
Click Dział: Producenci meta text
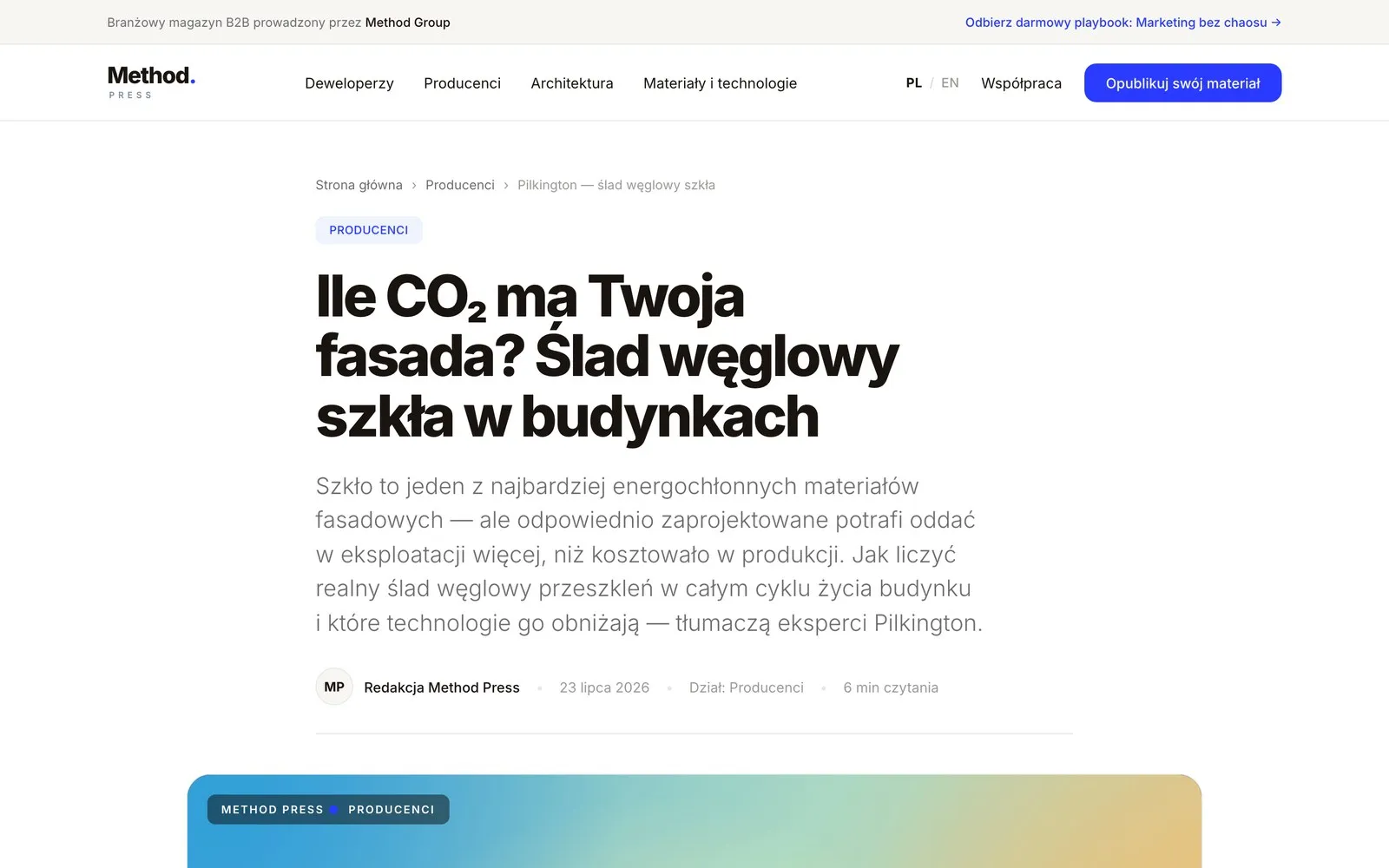coord(747,687)
